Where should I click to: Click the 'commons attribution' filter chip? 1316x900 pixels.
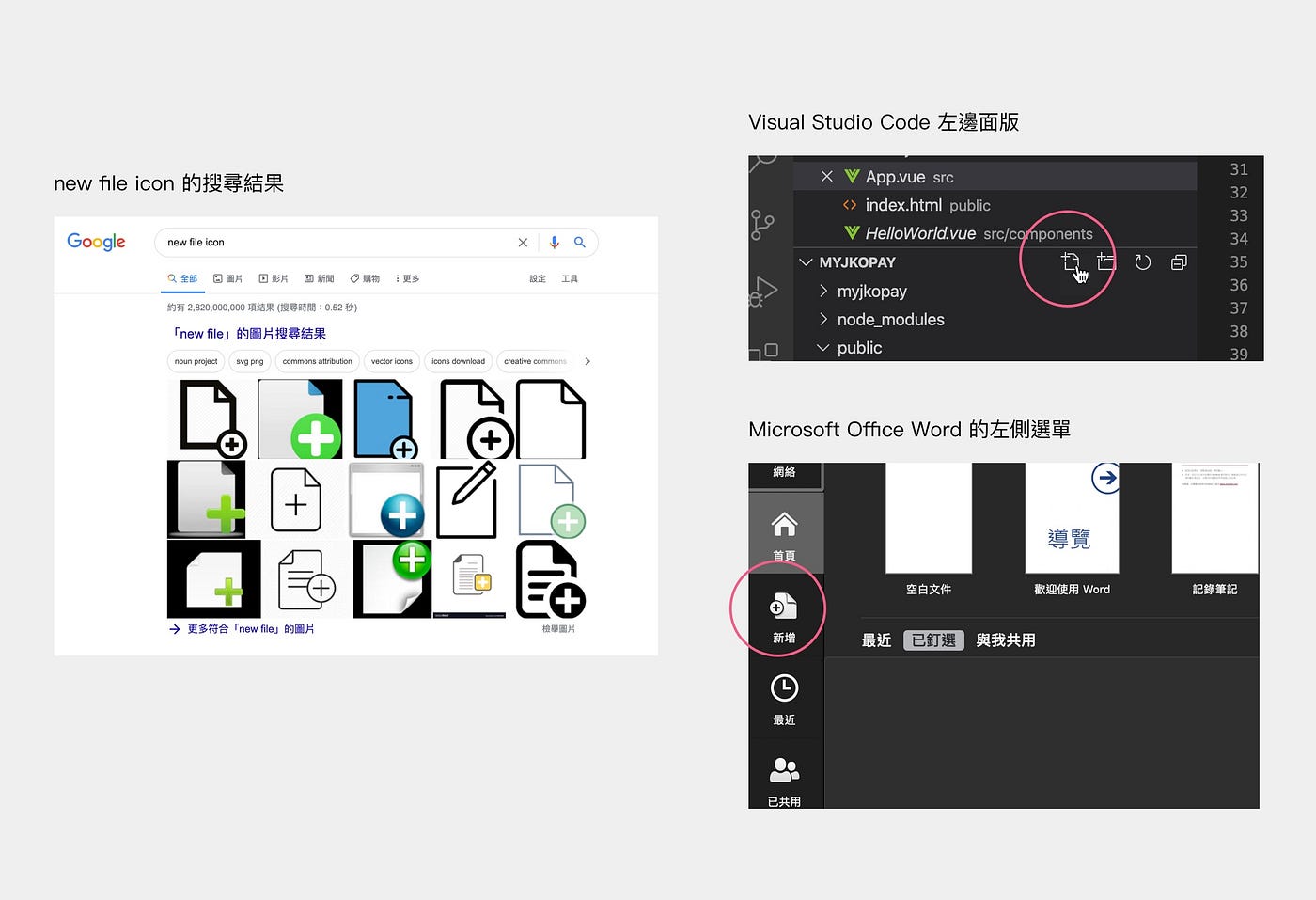click(318, 361)
